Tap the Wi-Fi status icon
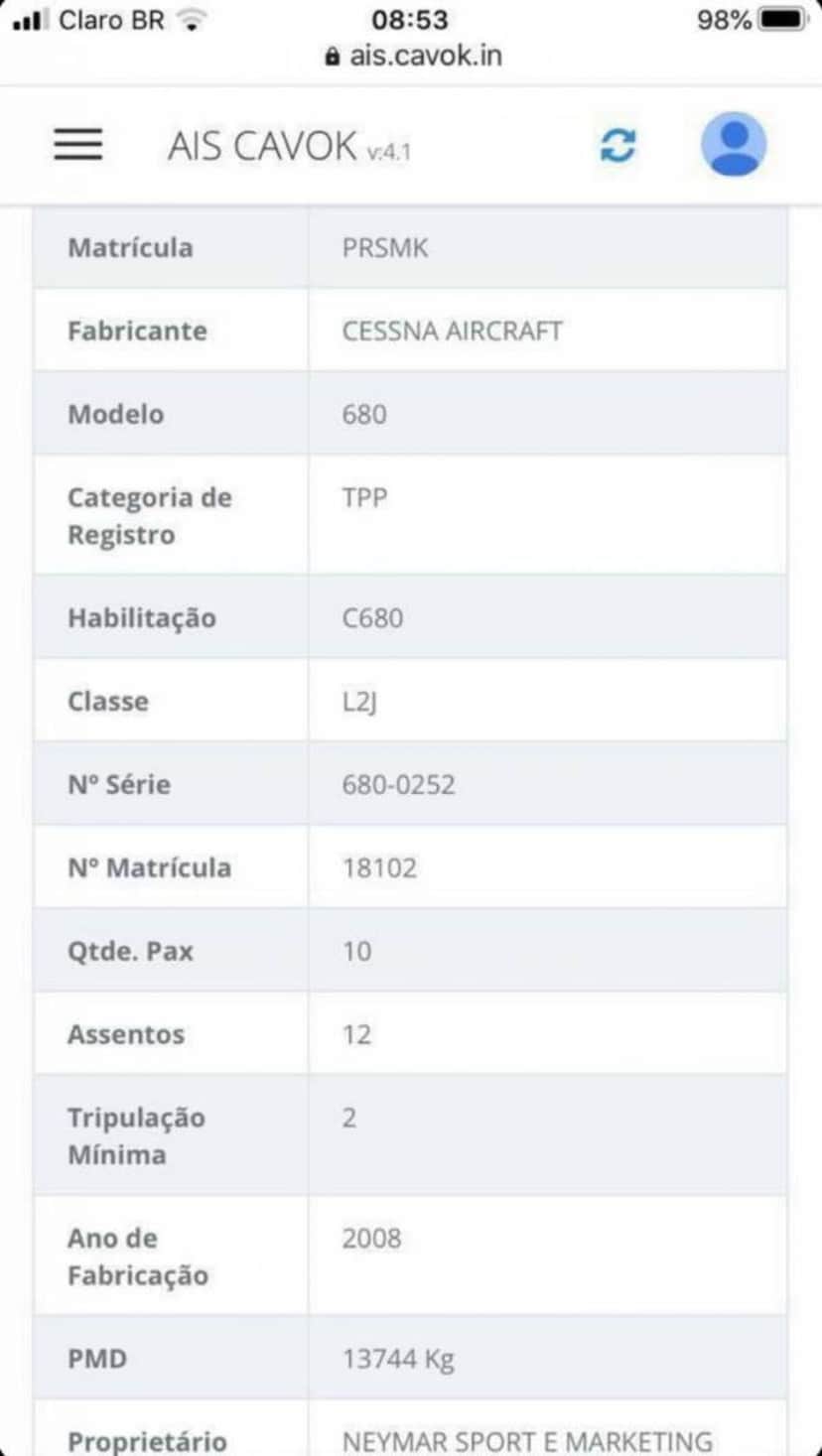The width and height of the screenshot is (822, 1456). 193,19
